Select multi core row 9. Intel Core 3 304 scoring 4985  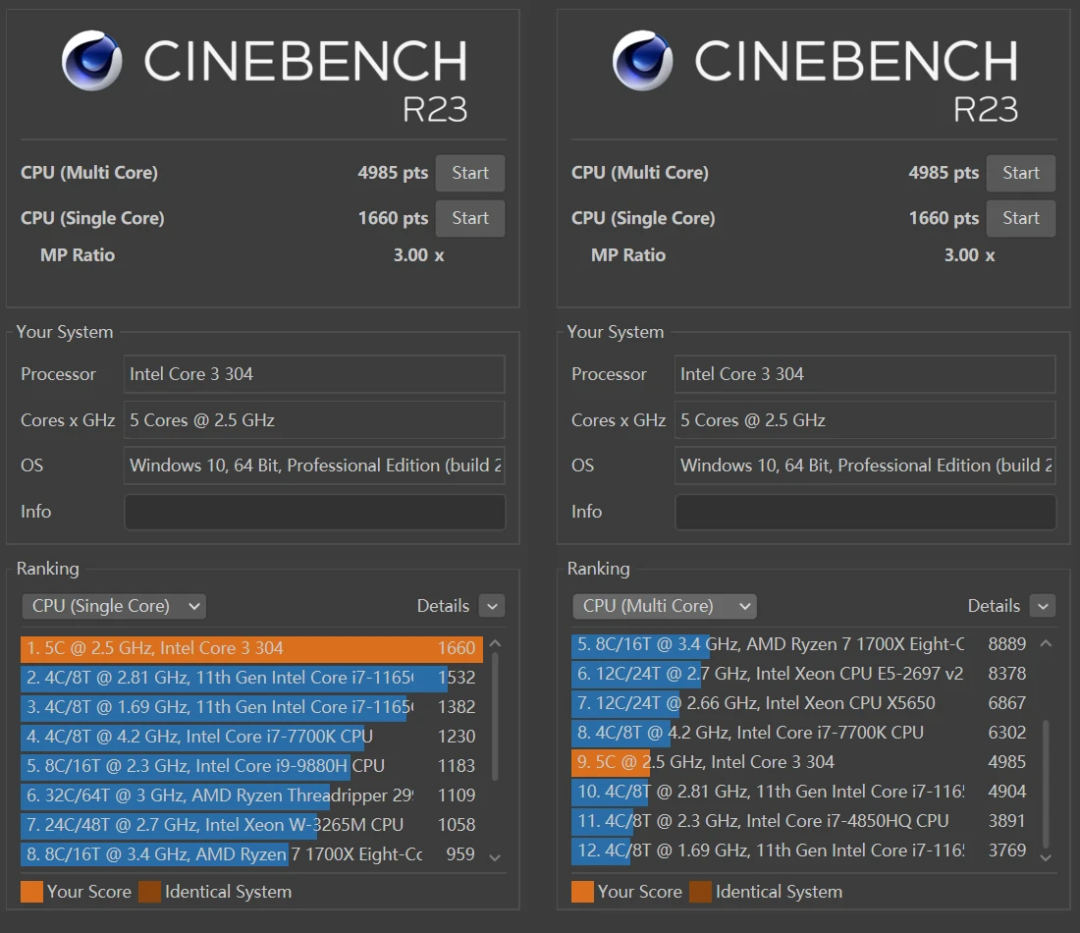(802, 762)
